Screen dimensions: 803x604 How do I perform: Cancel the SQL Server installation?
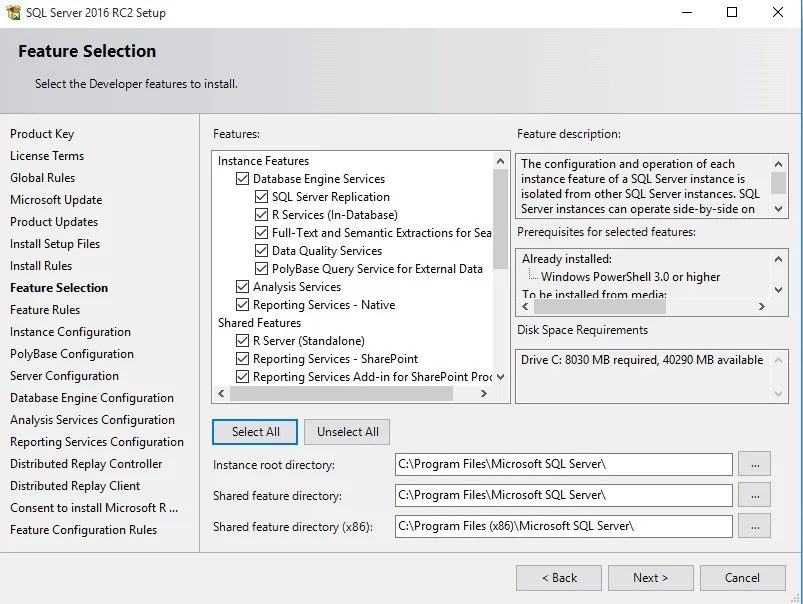[x=742, y=577]
